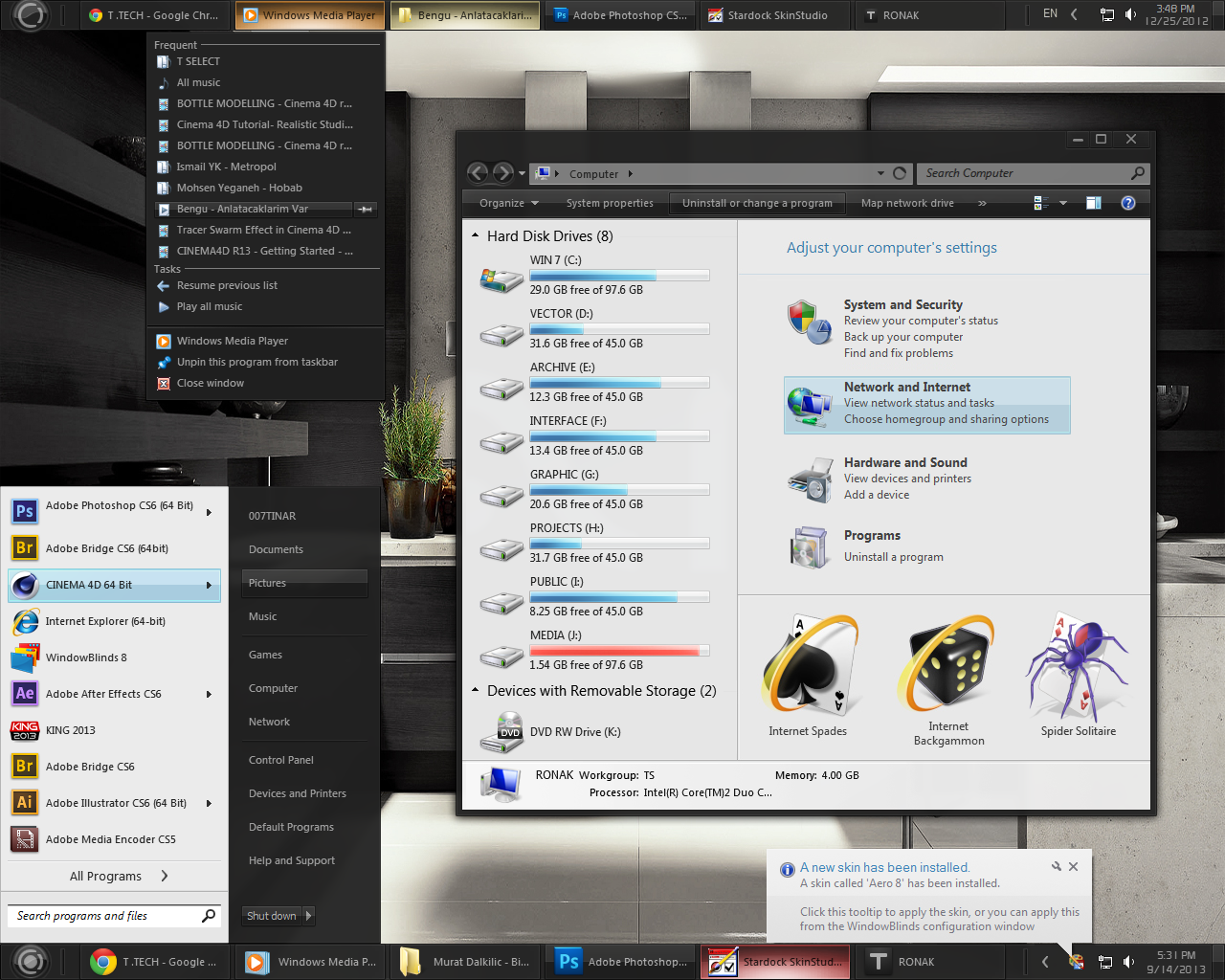The image size is (1225, 980).
Task: Collapse the Hard Disk Drives group
Action: pyautogui.click(x=476, y=235)
